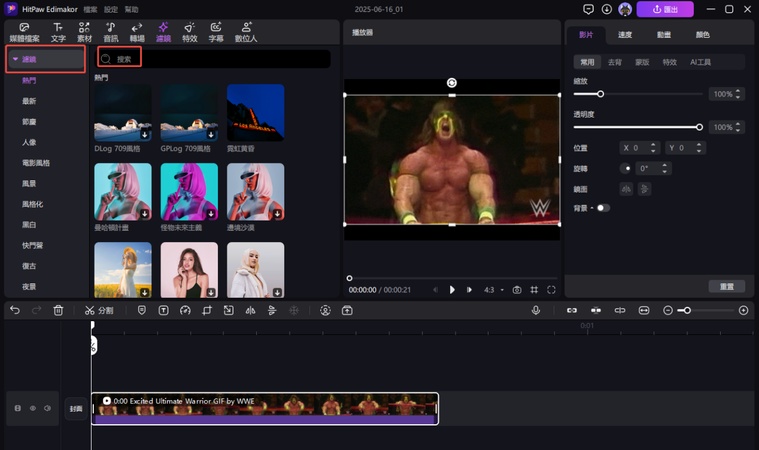
Task: Switch to the 動畫 animation tab
Action: (x=664, y=34)
